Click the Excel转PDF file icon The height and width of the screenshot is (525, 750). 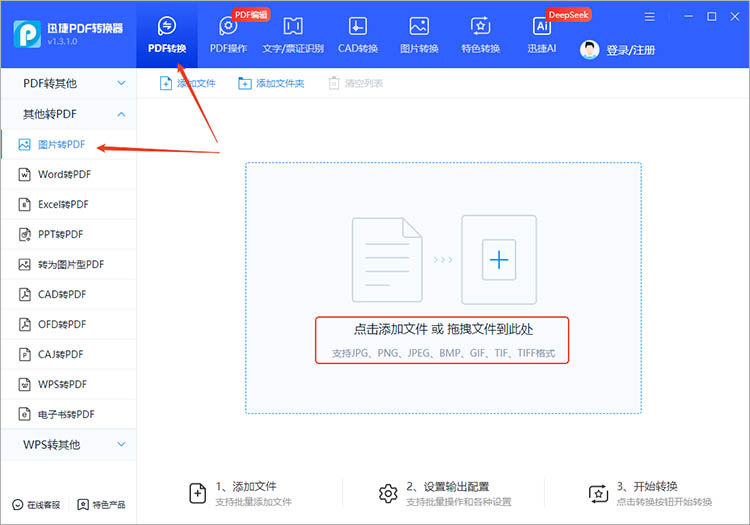pyautogui.click(x=24, y=205)
